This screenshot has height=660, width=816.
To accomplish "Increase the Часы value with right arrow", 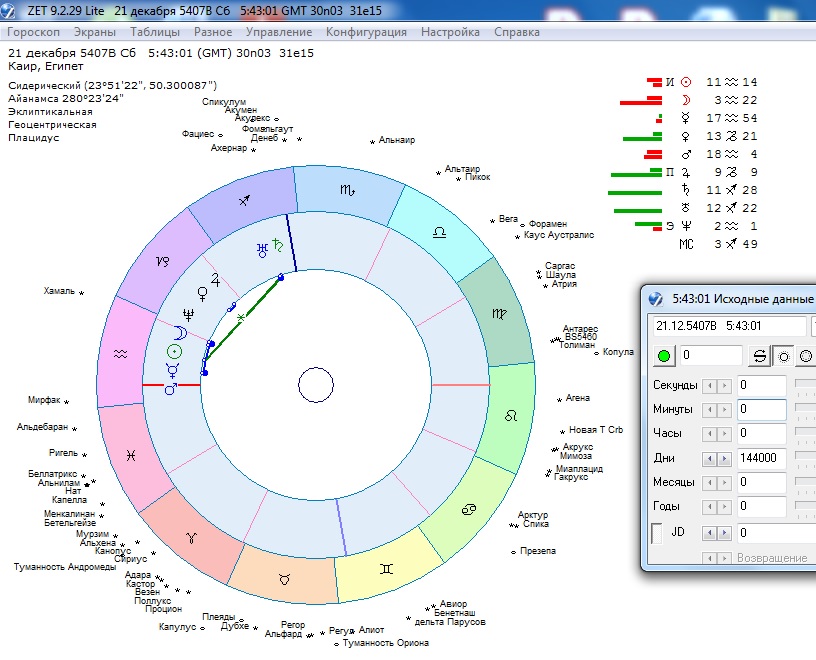I will click(724, 434).
